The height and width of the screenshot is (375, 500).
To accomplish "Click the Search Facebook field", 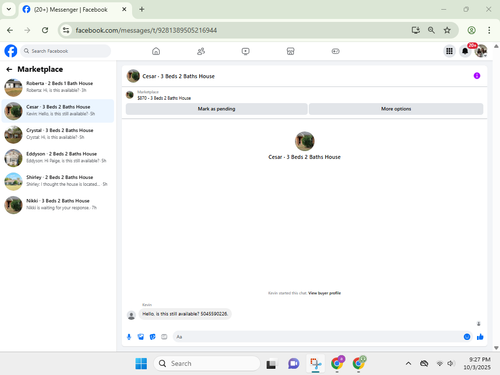I will click(x=66, y=51).
